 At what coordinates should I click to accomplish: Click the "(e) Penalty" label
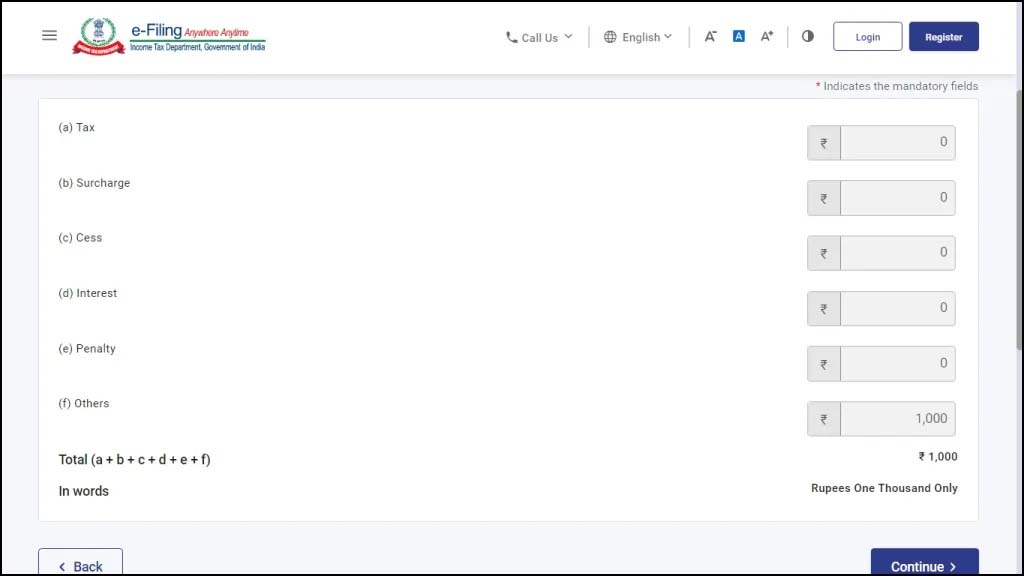(x=87, y=349)
